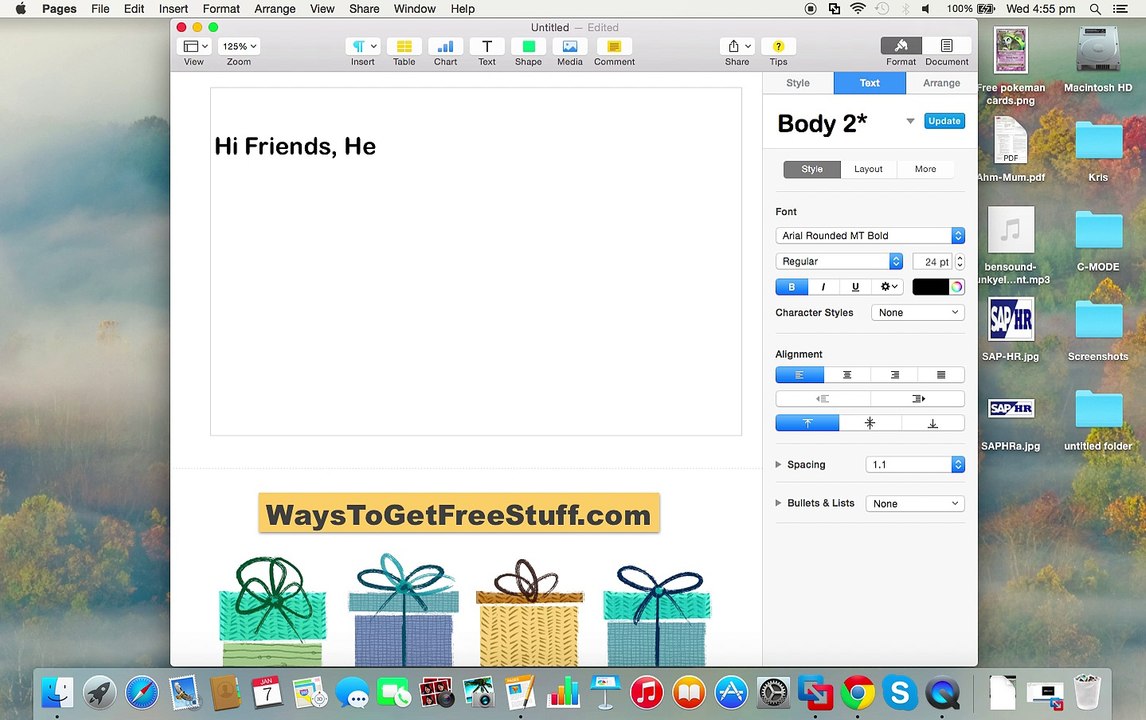Show Tips
Screen dimensions: 1146x720
[778, 46]
